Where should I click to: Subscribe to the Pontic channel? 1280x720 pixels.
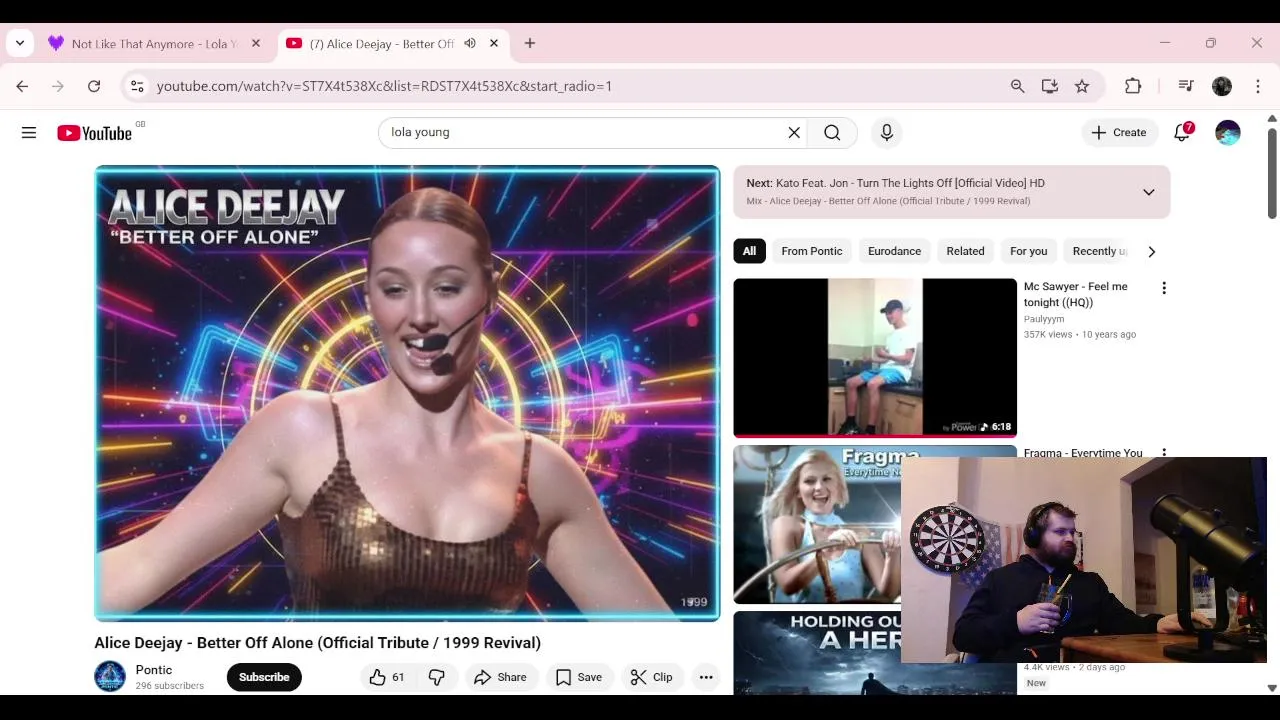coord(264,677)
